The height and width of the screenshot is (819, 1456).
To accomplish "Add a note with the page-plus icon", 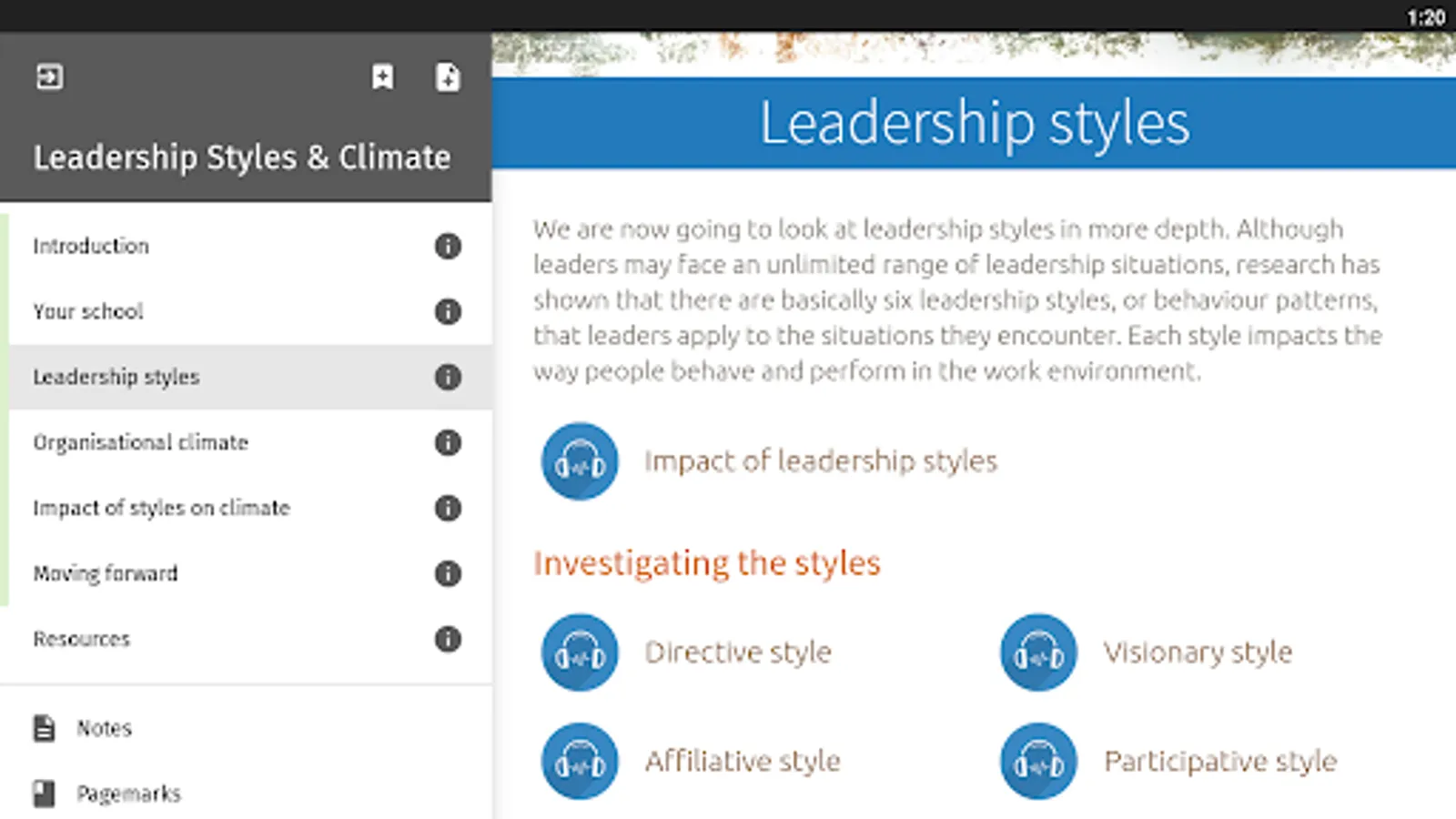I will tap(447, 77).
